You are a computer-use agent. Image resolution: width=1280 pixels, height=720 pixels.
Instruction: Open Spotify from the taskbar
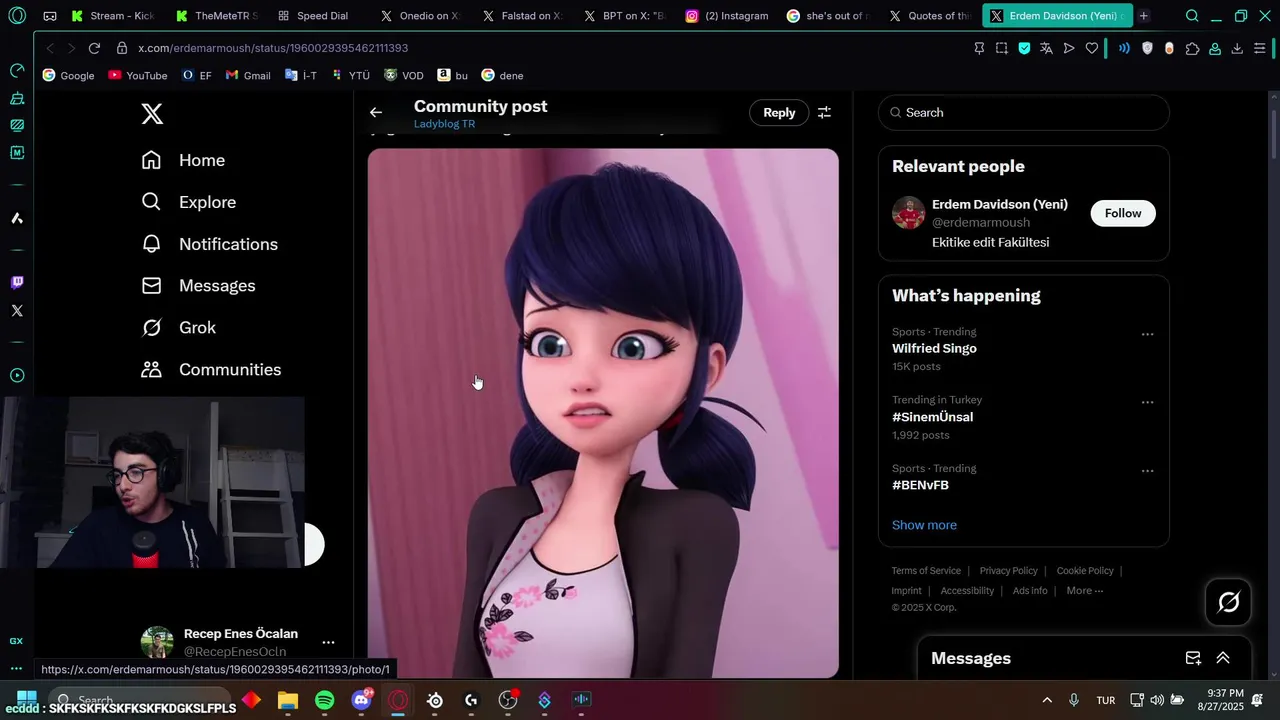coord(324,700)
